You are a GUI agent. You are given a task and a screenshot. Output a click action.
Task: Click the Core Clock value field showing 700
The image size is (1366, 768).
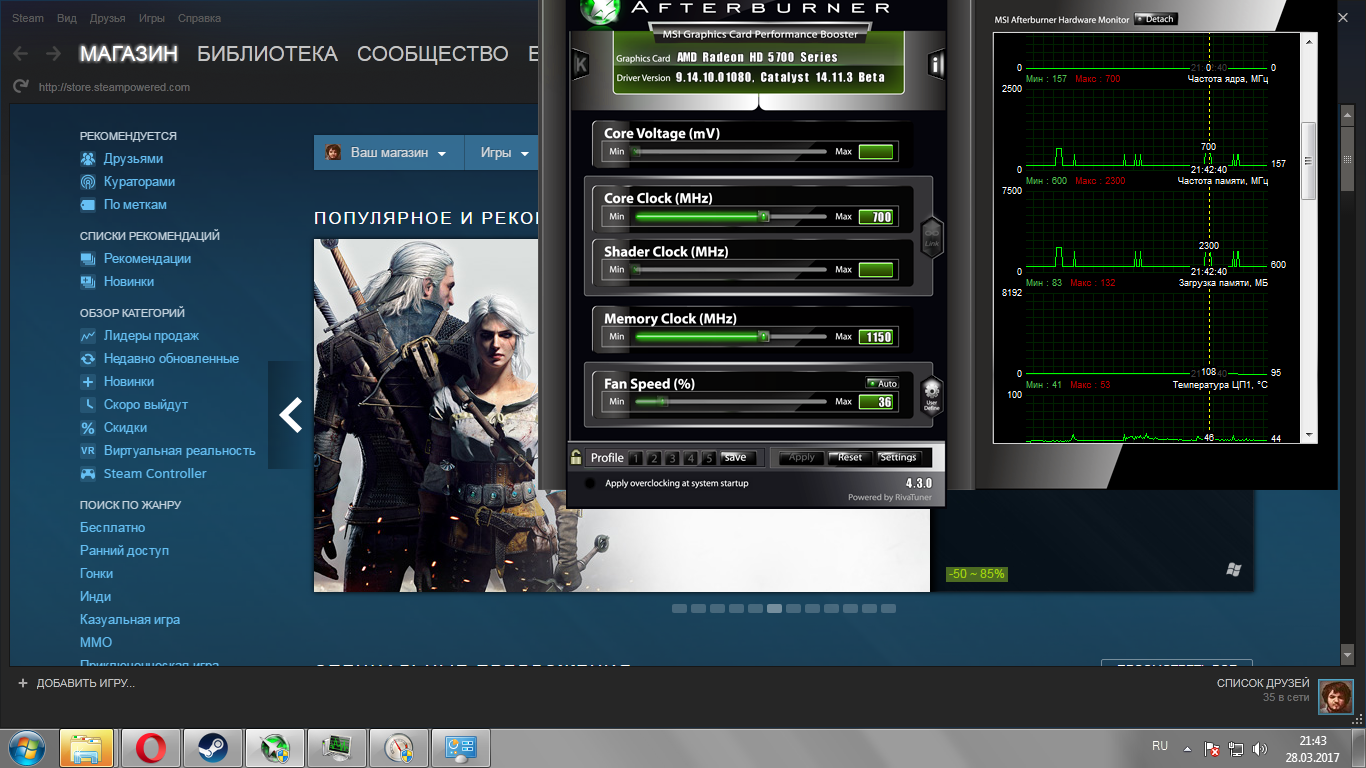coord(876,217)
